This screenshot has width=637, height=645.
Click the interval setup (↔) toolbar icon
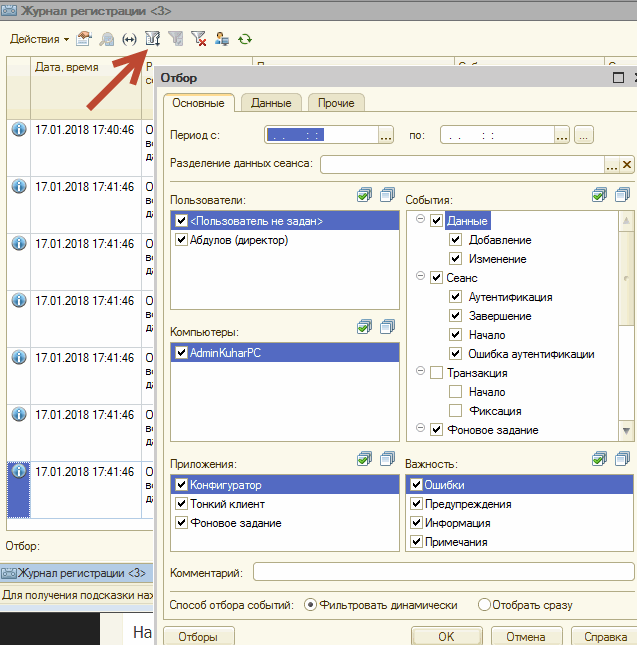(129, 39)
